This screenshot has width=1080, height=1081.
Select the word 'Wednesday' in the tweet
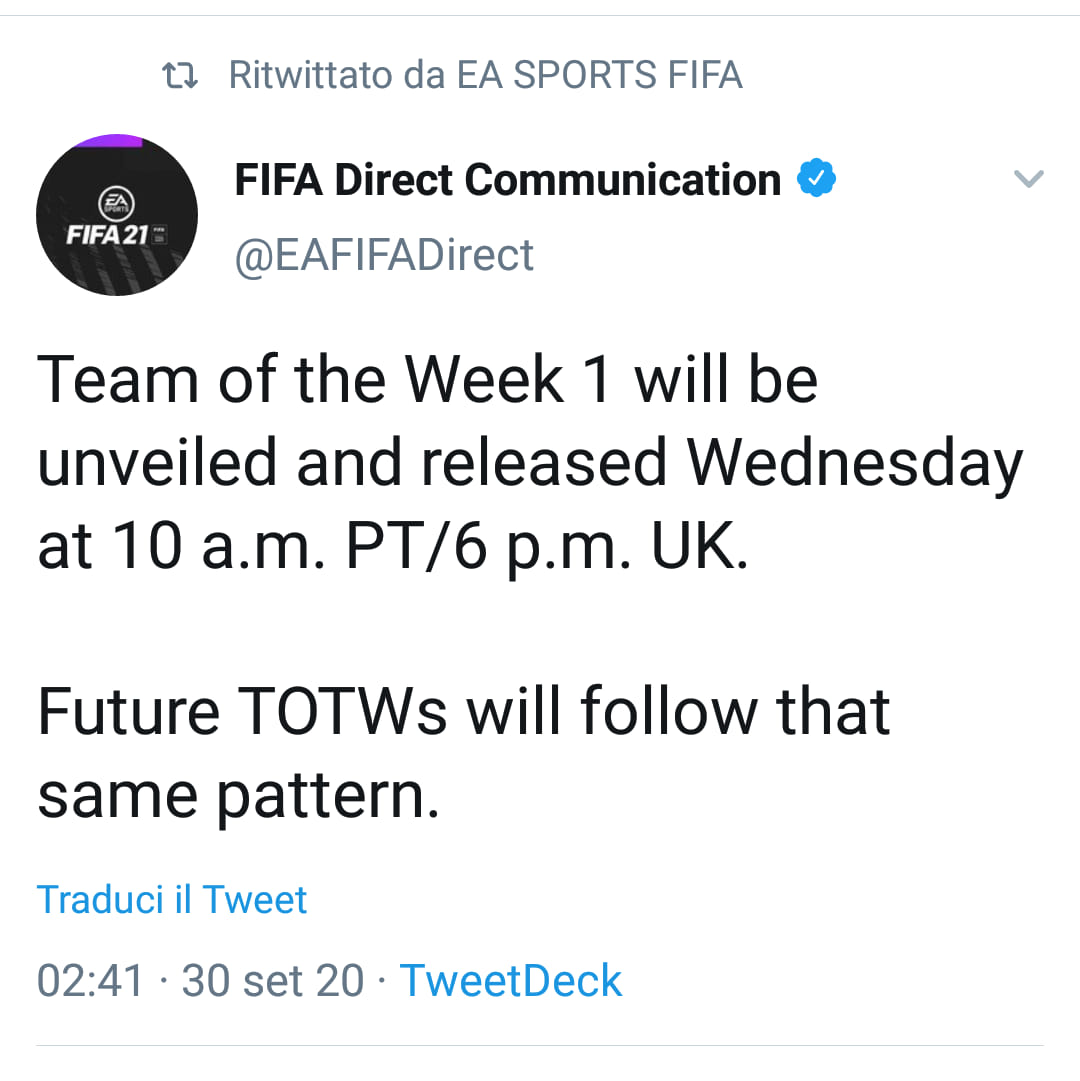855,463
